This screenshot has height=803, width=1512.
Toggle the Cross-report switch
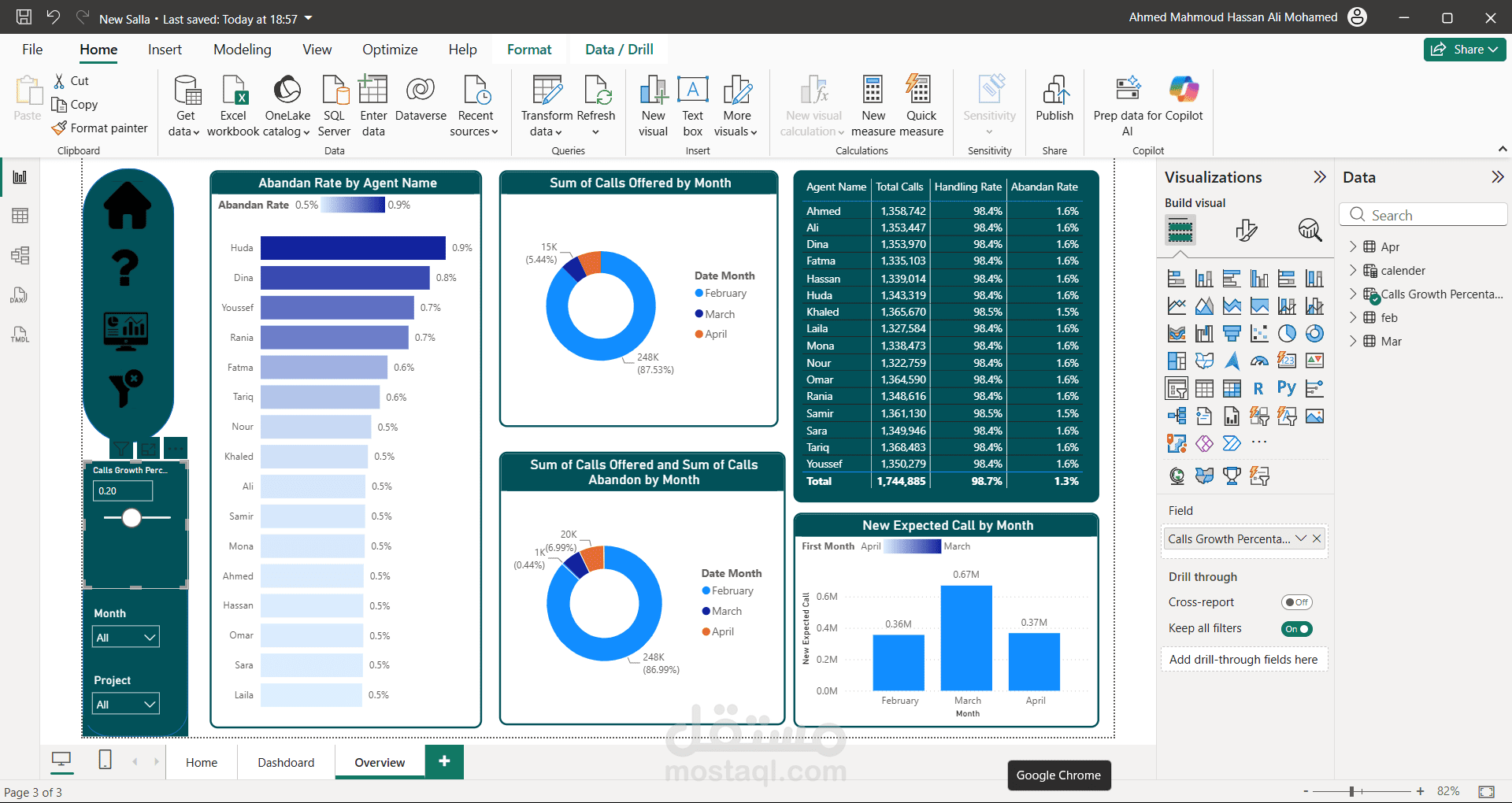point(1296,602)
